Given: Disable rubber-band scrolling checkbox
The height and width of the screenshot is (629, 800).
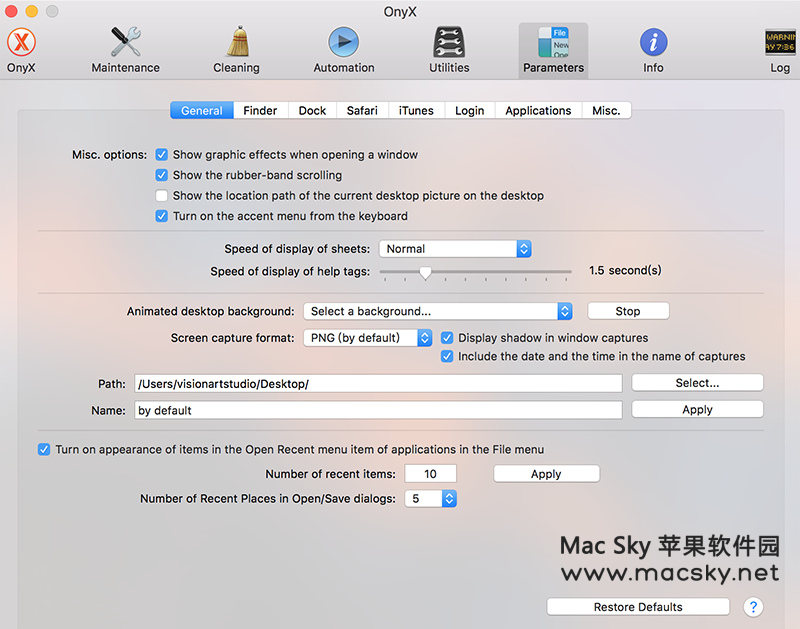Looking at the screenshot, I should (x=162, y=175).
